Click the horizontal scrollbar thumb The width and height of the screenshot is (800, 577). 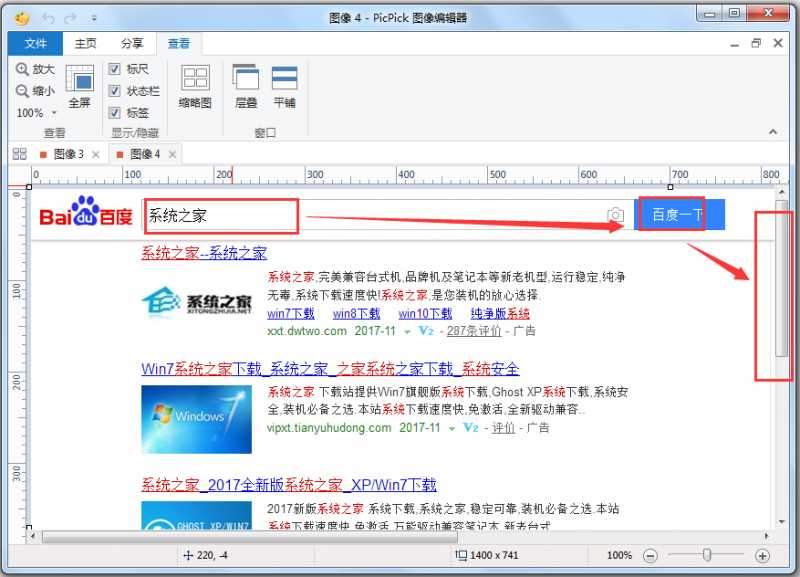[250, 537]
